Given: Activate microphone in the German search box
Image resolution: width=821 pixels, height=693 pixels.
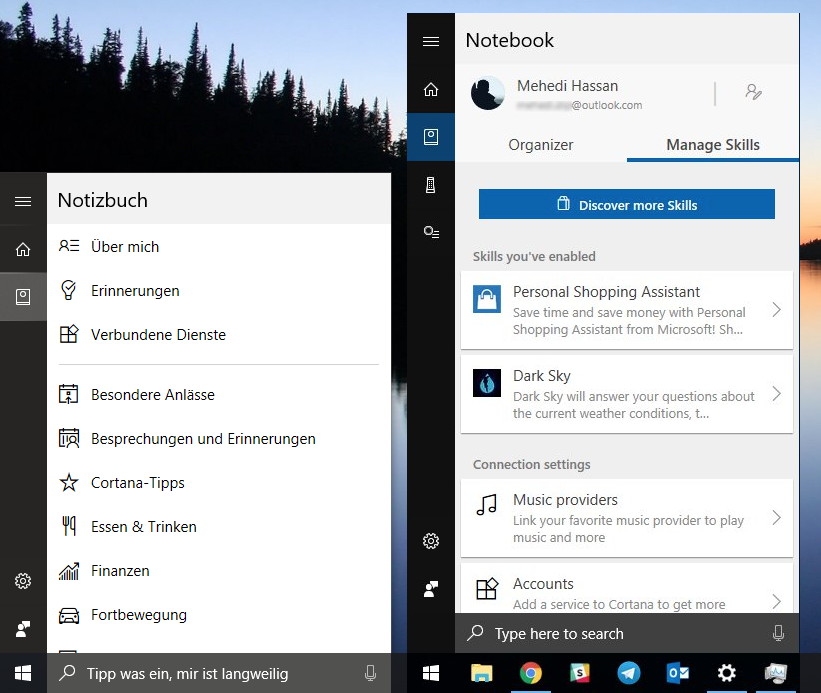Looking at the screenshot, I should tap(370, 673).
